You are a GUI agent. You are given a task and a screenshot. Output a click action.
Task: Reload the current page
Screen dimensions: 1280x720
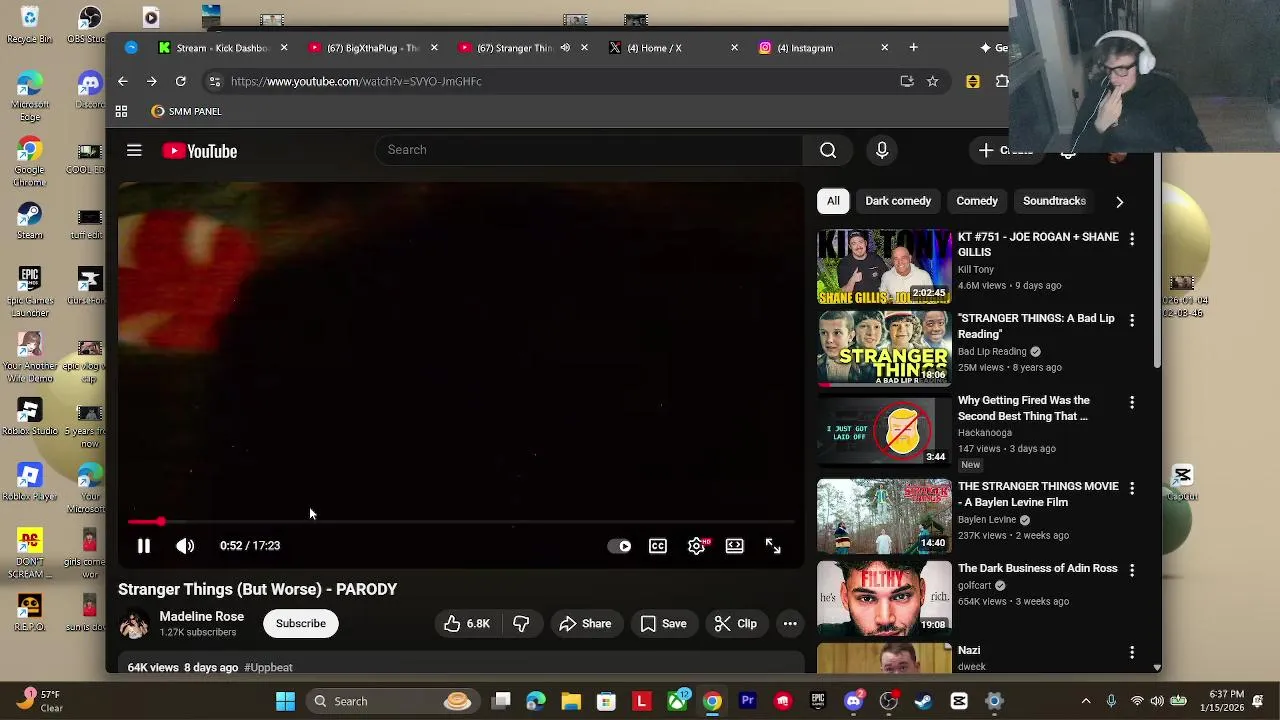point(181,81)
